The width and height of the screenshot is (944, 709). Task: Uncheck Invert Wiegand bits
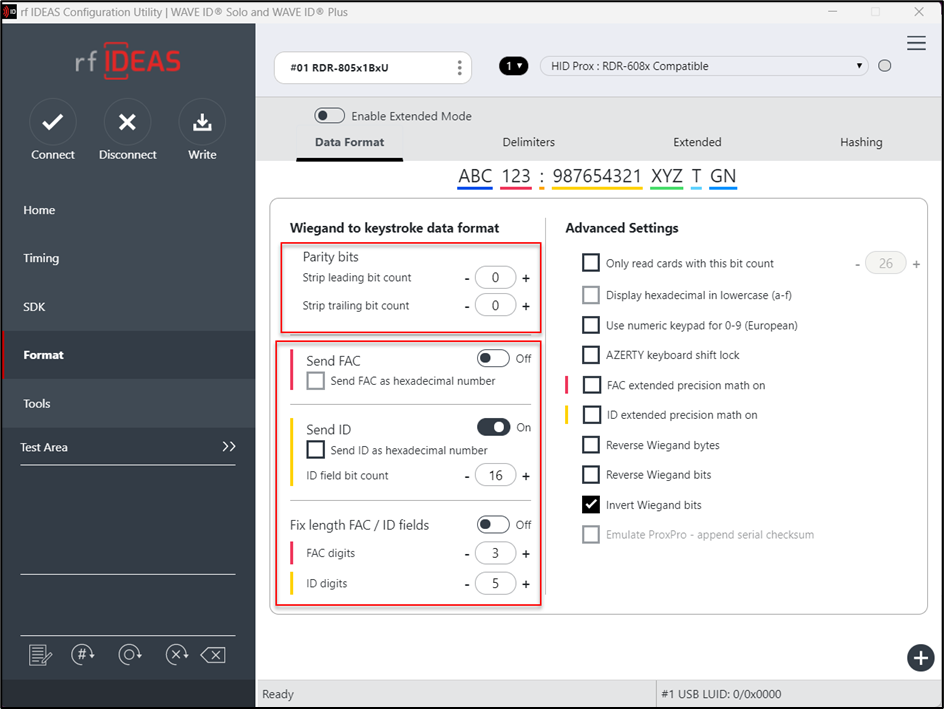[x=591, y=505]
